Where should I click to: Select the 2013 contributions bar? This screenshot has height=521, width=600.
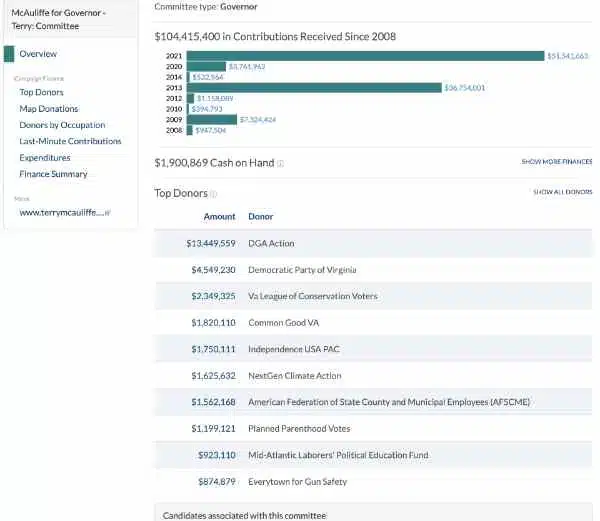[314, 88]
